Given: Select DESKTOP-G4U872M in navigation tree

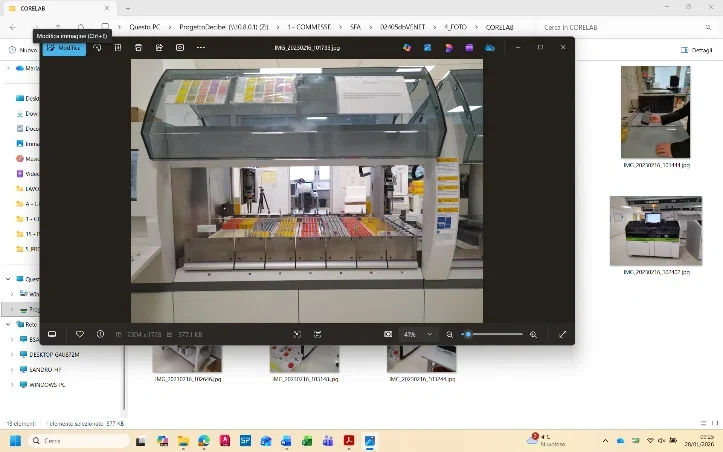Looking at the screenshot, I should coord(54,355).
